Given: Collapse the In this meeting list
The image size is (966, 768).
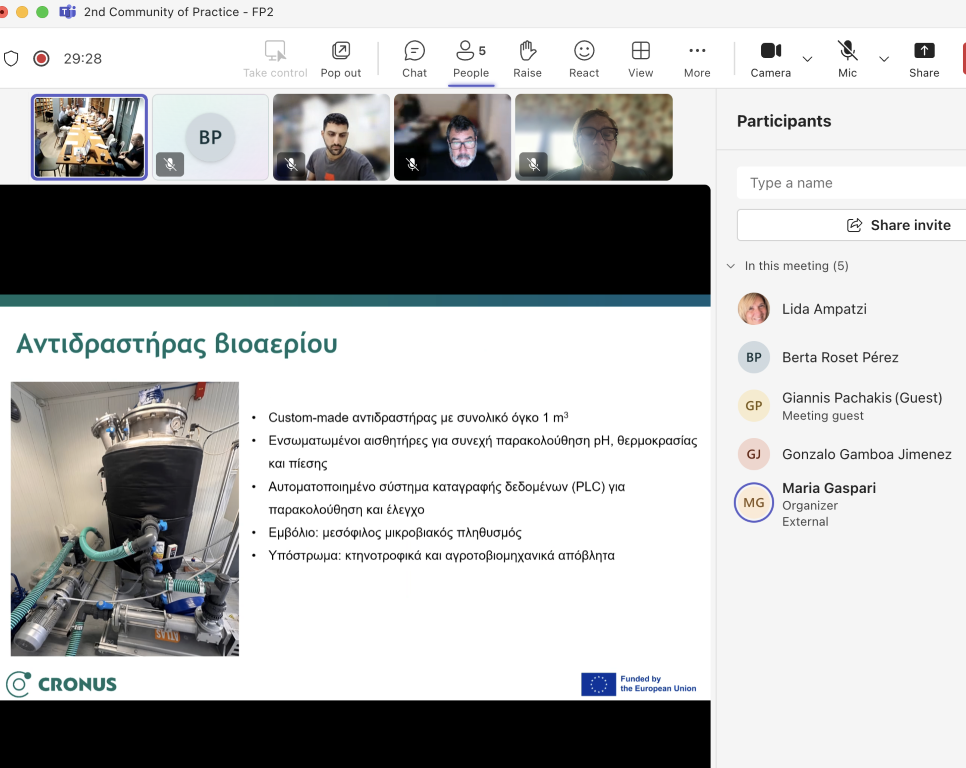Looking at the screenshot, I should [x=731, y=266].
